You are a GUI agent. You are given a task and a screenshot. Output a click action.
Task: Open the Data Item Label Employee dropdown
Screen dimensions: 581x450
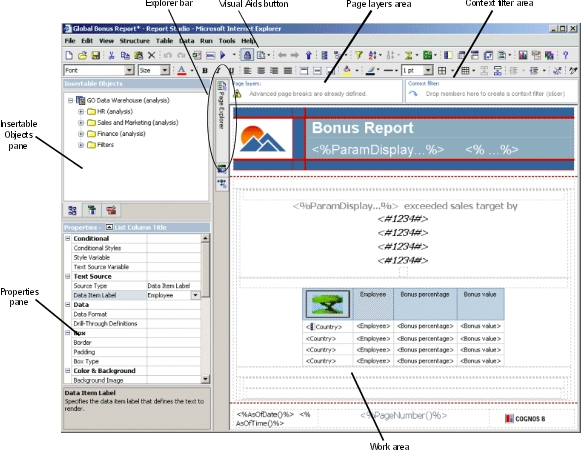pyautogui.click(x=195, y=295)
